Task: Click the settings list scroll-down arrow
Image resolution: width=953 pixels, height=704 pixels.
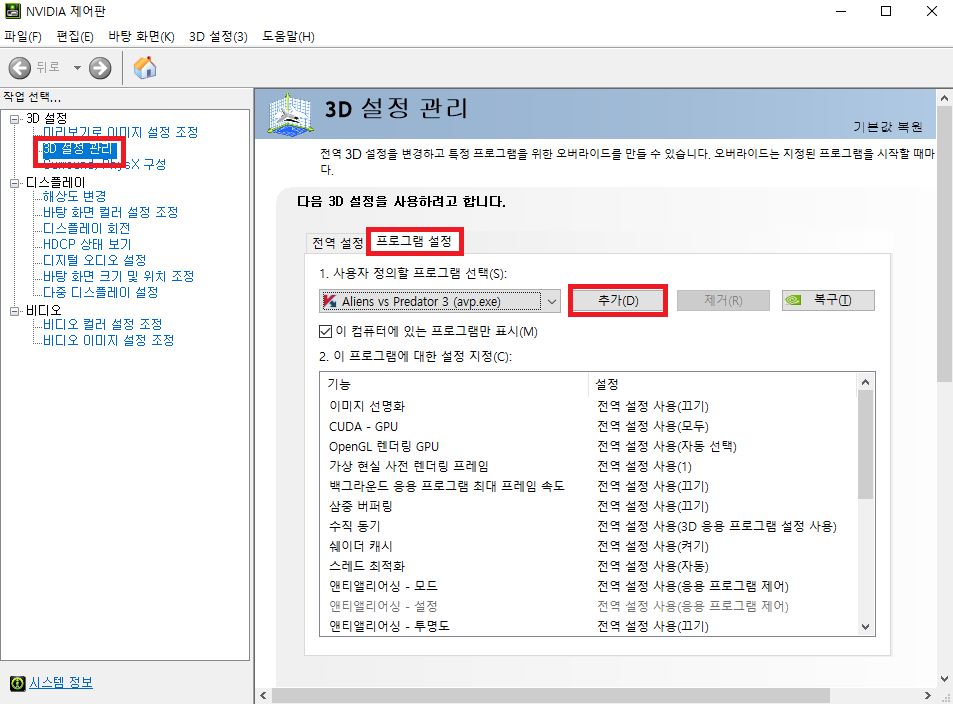Action: [865, 627]
